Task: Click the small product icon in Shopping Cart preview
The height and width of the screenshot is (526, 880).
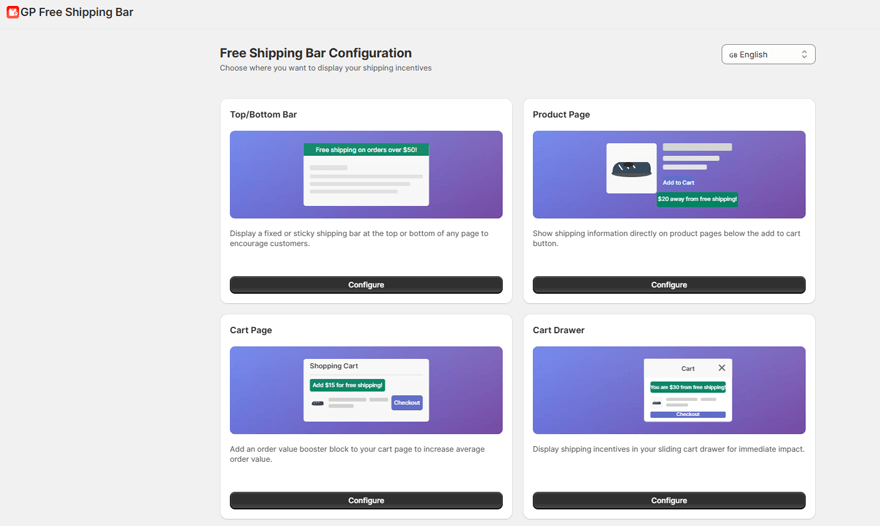Action: click(x=318, y=403)
